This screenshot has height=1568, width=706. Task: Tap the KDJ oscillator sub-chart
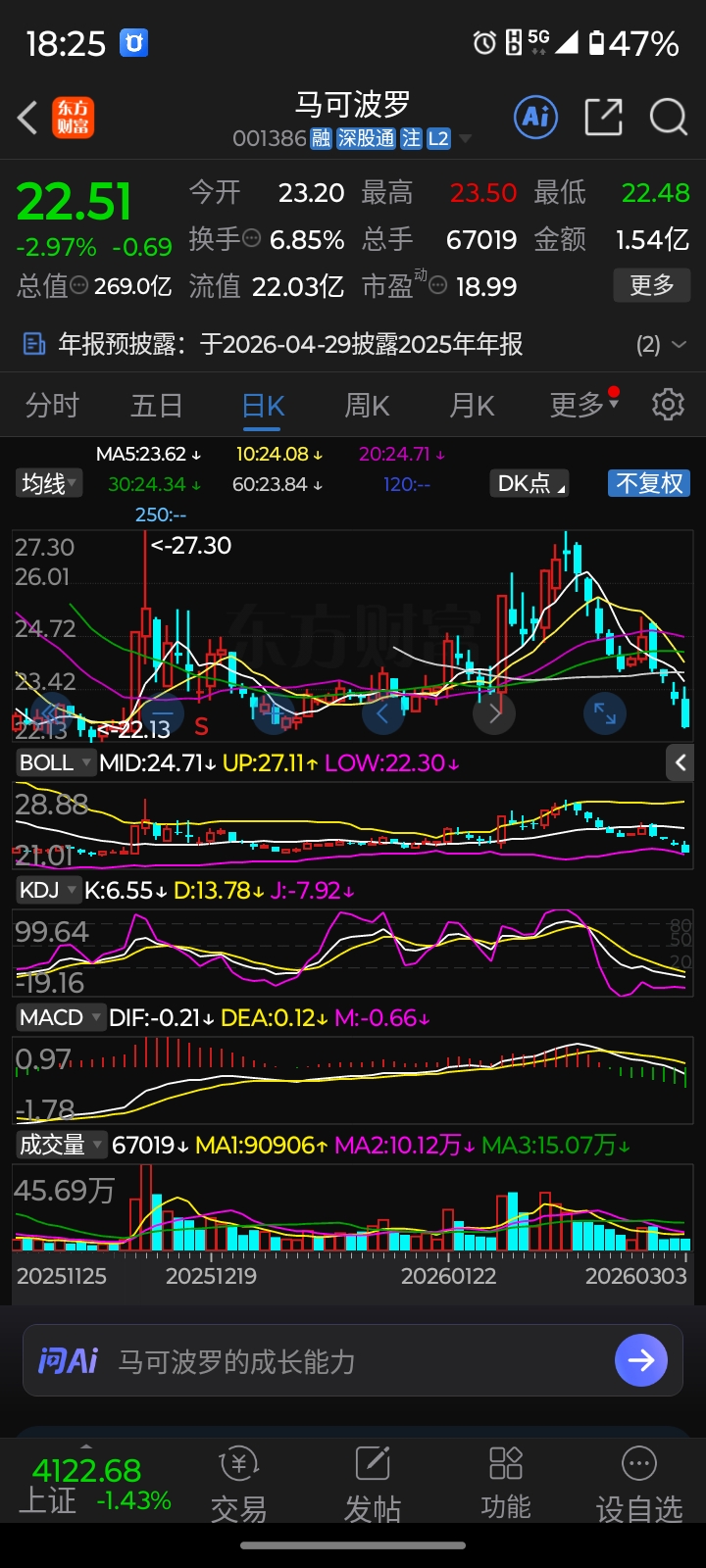(x=353, y=953)
